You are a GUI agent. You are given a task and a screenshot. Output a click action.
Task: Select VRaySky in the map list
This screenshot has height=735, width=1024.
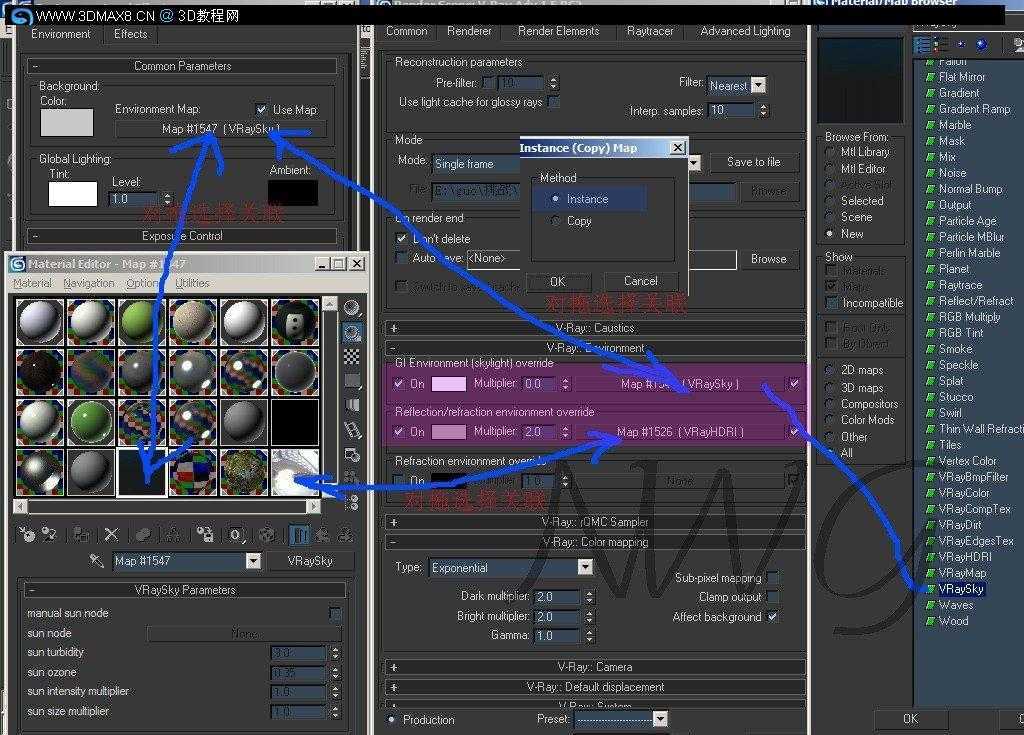pyautogui.click(x=961, y=589)
